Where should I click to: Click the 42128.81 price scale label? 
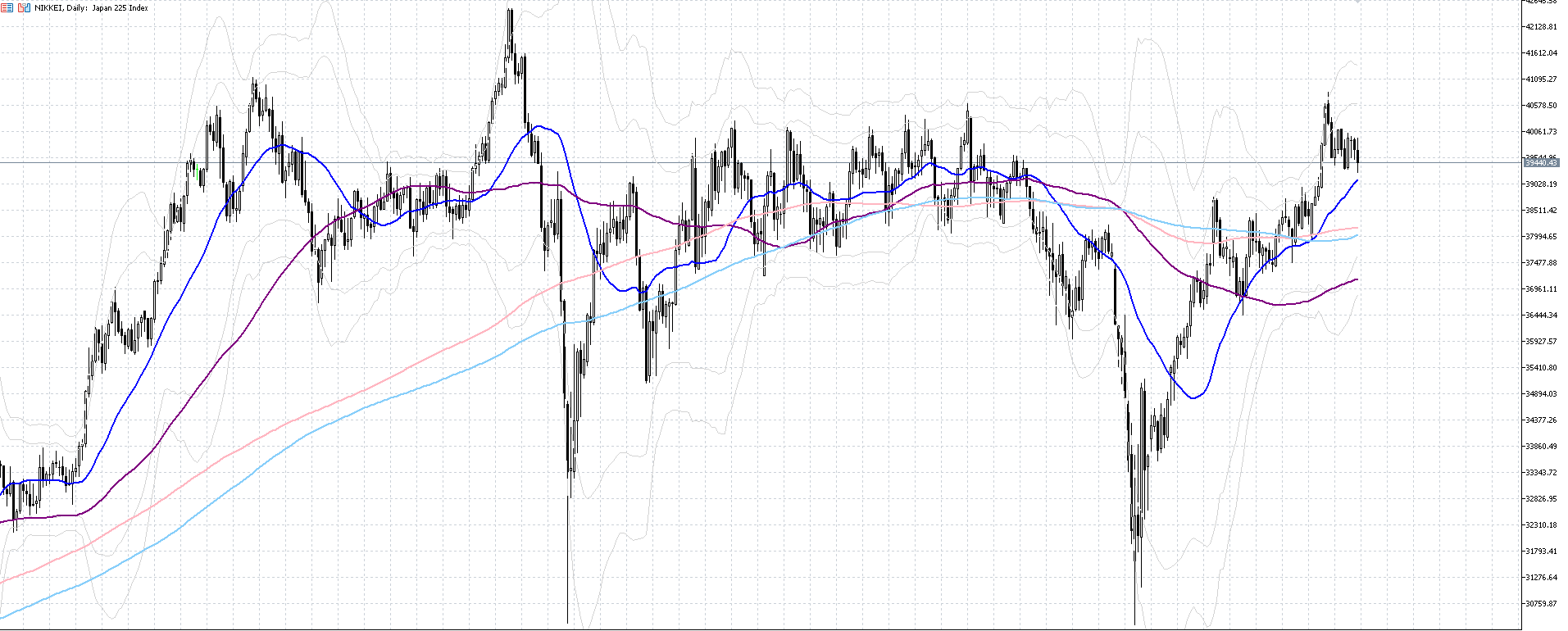(1541, 27)
